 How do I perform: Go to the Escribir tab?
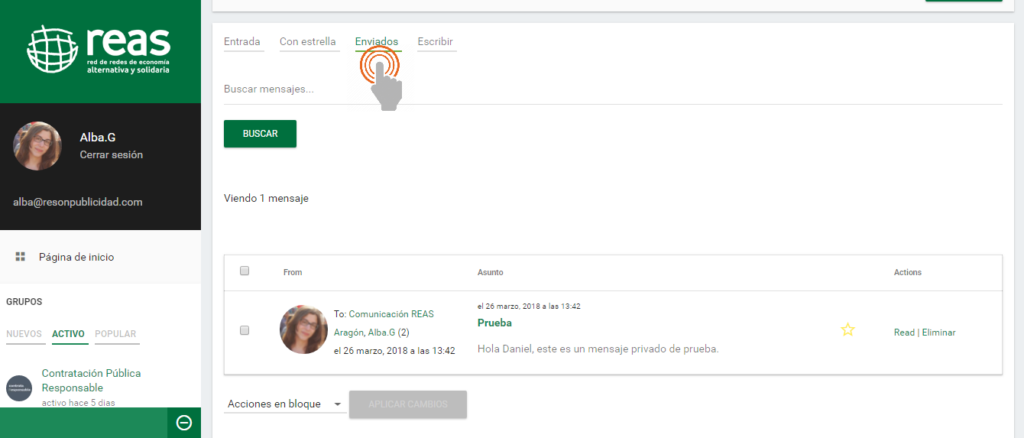click(435, 42)
